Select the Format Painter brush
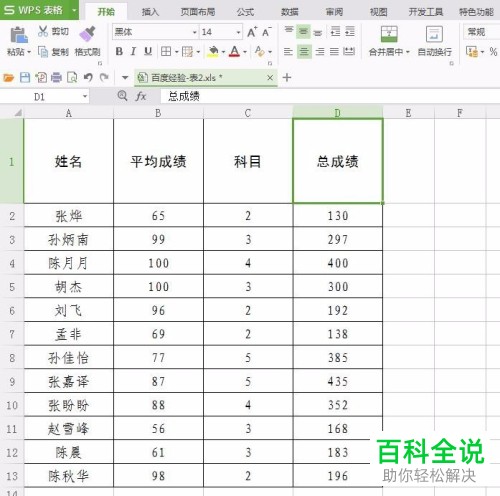Image resolution: width=500 pixels, height=496 pixels. coord(88,33)
